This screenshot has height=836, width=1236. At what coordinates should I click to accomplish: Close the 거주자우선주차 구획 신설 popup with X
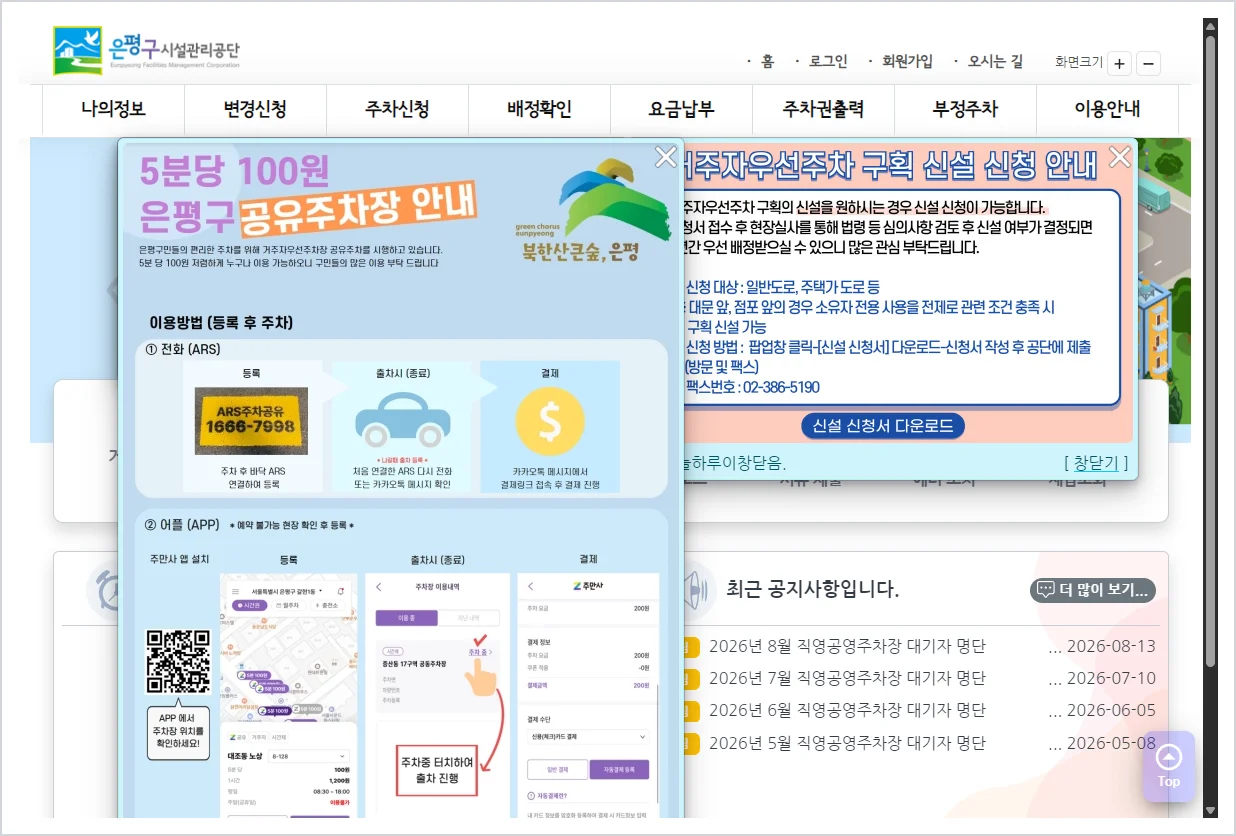[x=1120, y=157]
